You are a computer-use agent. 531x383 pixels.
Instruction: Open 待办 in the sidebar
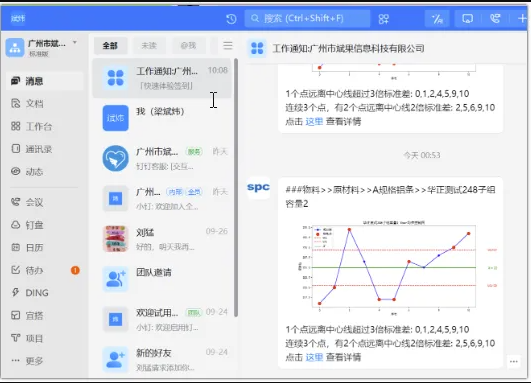point(44,270)
